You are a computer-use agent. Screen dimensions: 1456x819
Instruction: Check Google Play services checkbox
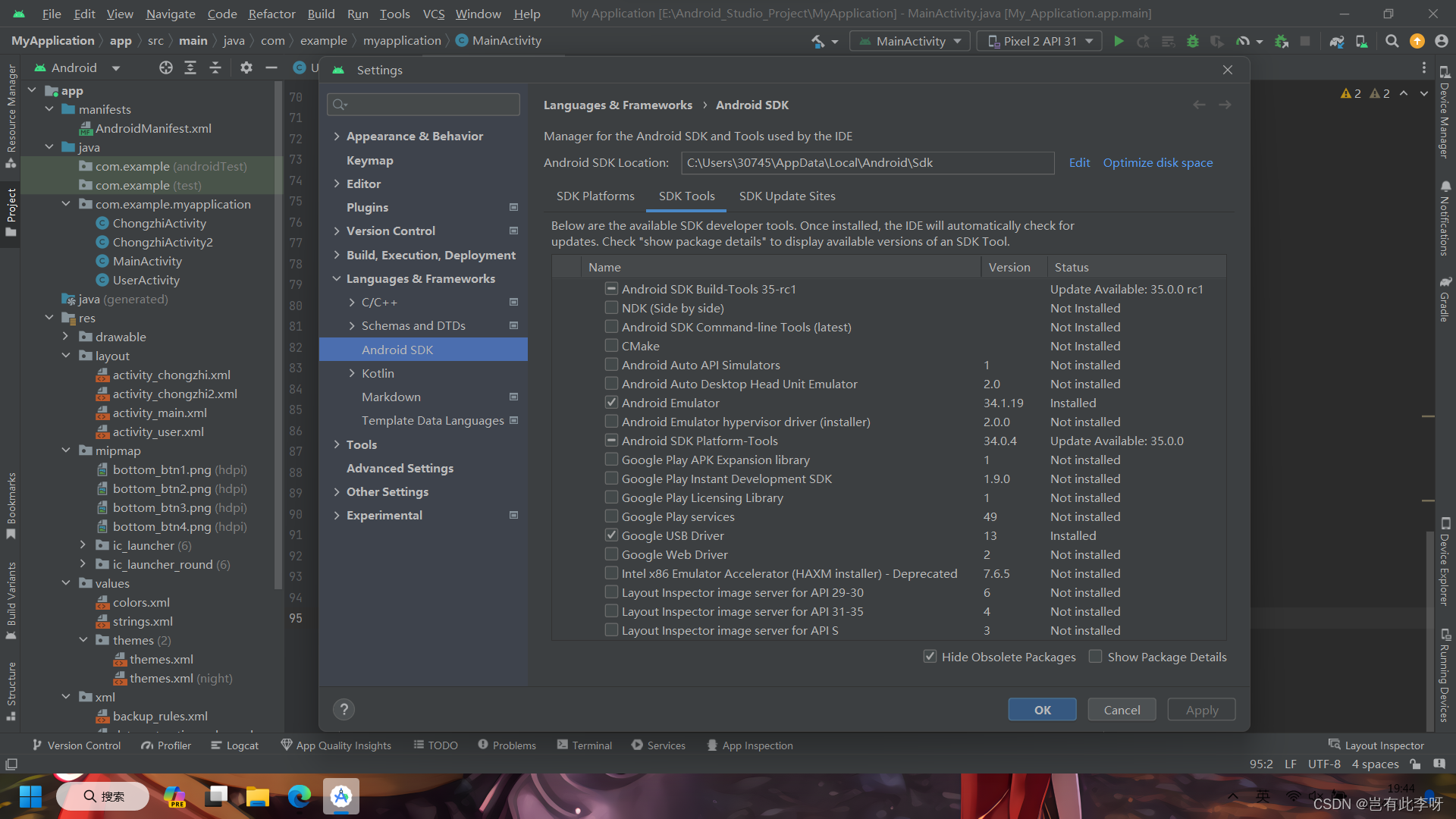click(x=611, y=516)
